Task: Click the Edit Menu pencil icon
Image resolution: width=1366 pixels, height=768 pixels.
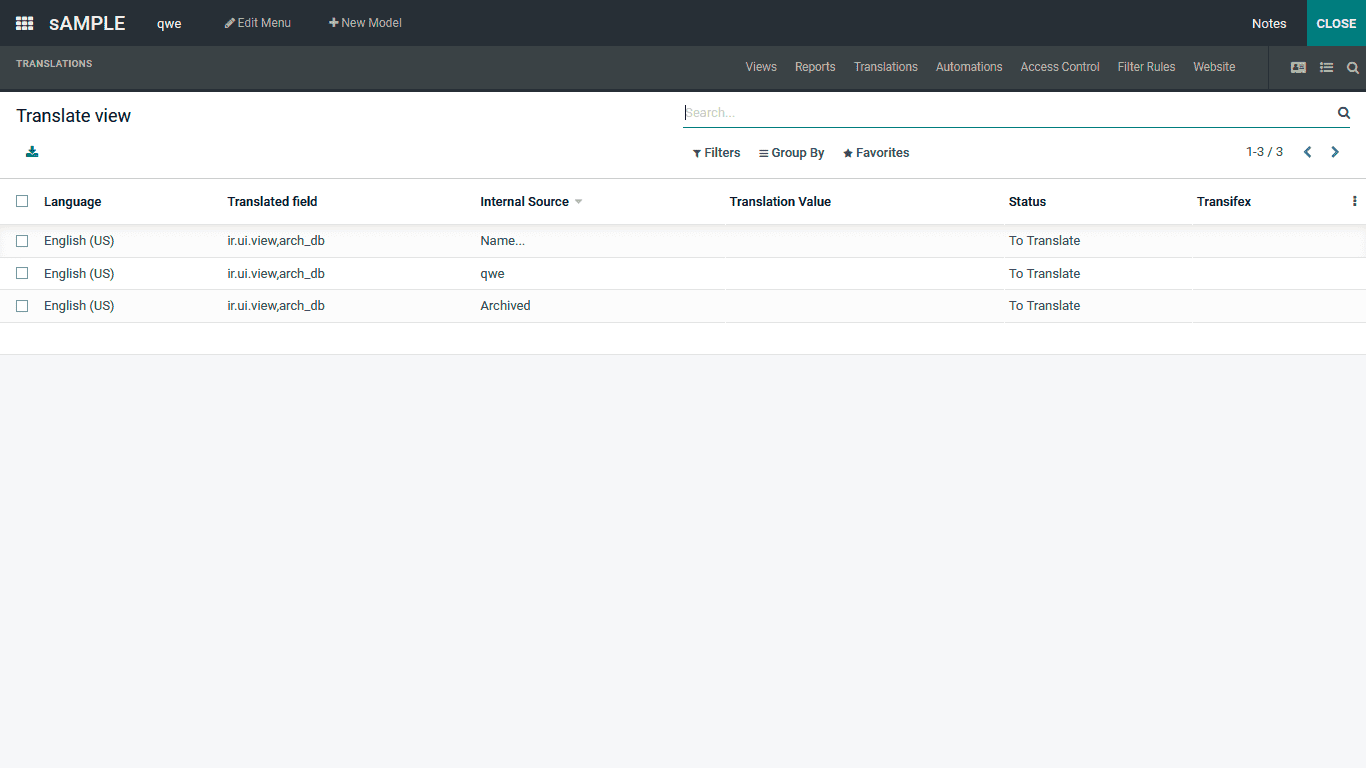Action: tap(229, 22)
